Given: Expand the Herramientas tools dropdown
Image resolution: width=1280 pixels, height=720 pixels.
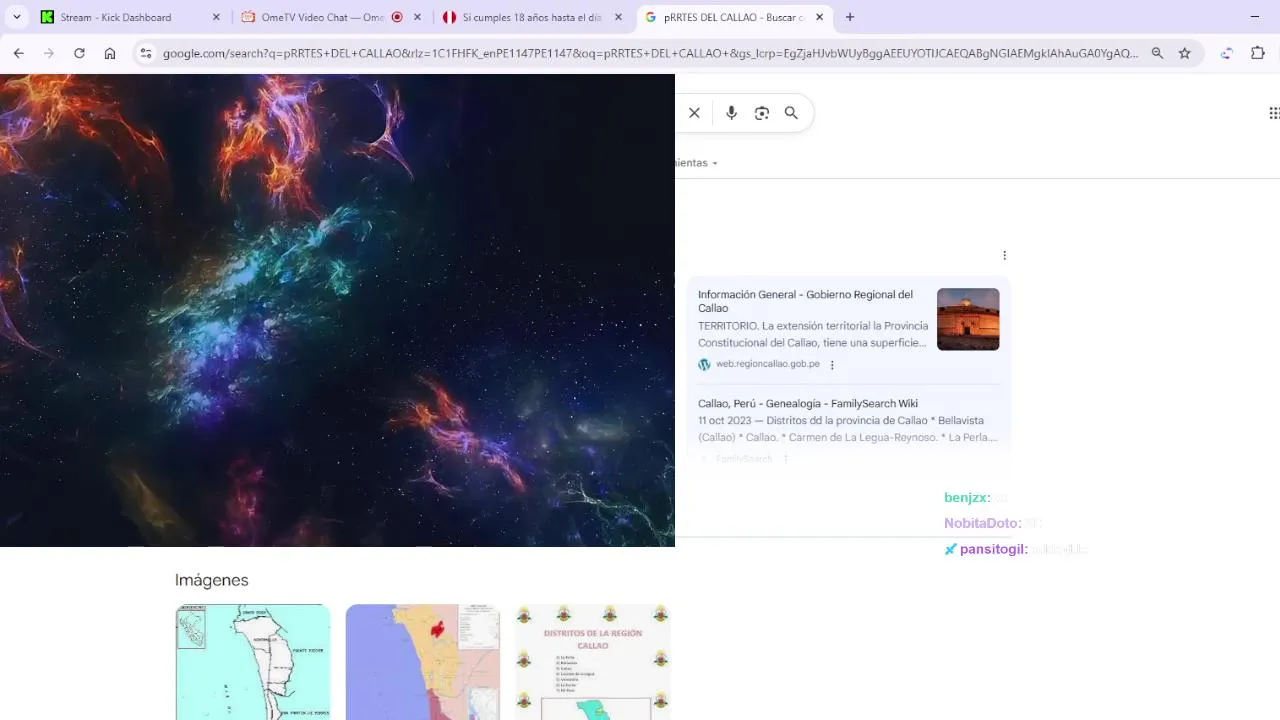Looking at the screenshot, I should coord(696,163).
